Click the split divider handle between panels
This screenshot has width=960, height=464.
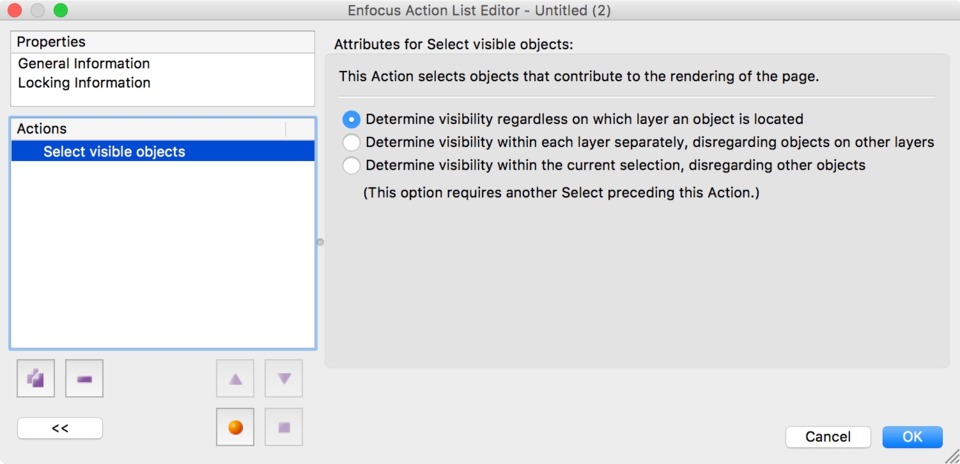320,242
